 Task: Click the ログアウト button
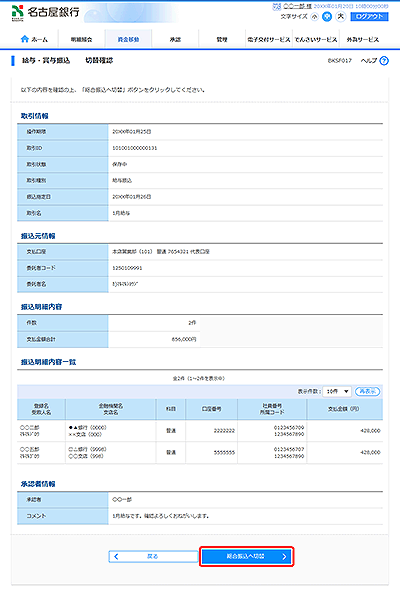pos(369,16)
